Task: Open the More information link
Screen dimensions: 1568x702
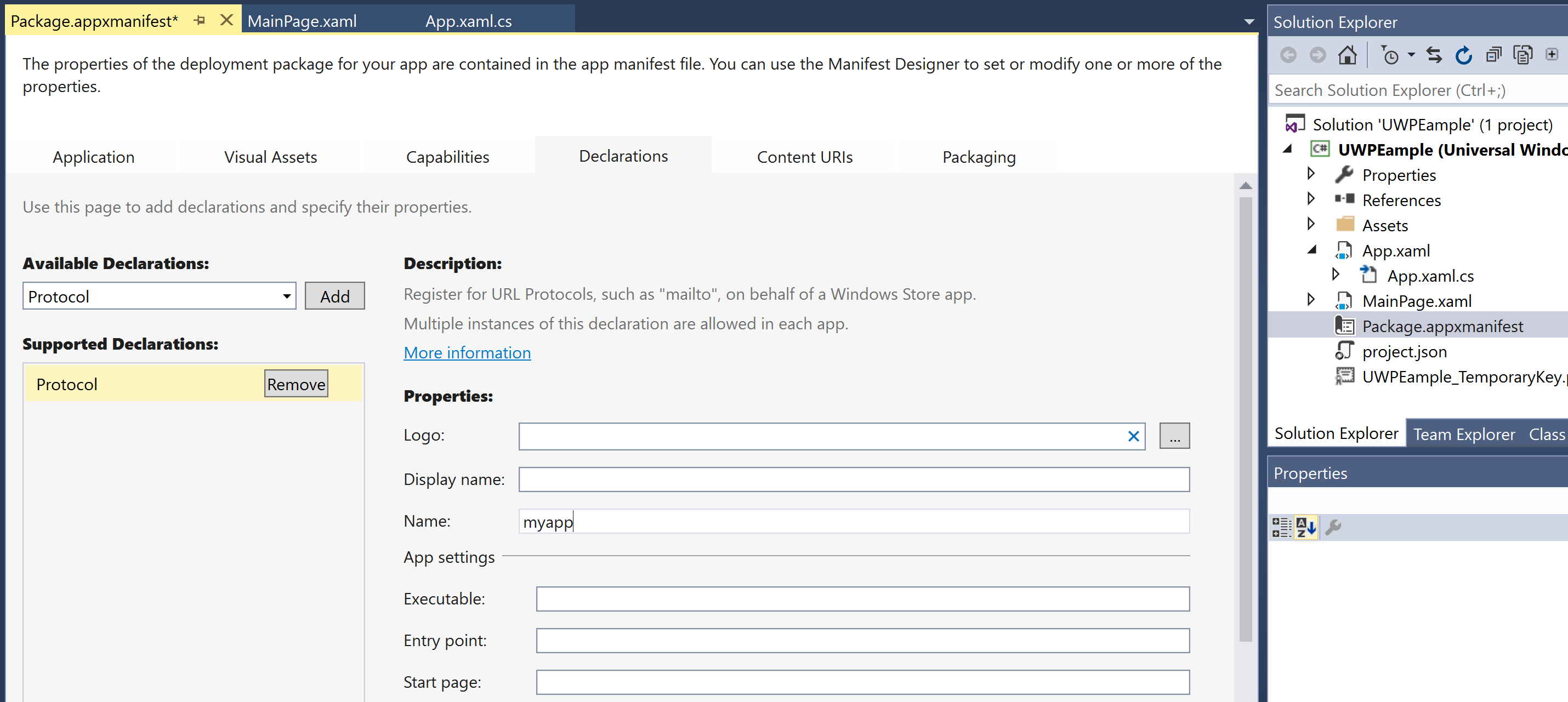Action: tap(467, 353)
